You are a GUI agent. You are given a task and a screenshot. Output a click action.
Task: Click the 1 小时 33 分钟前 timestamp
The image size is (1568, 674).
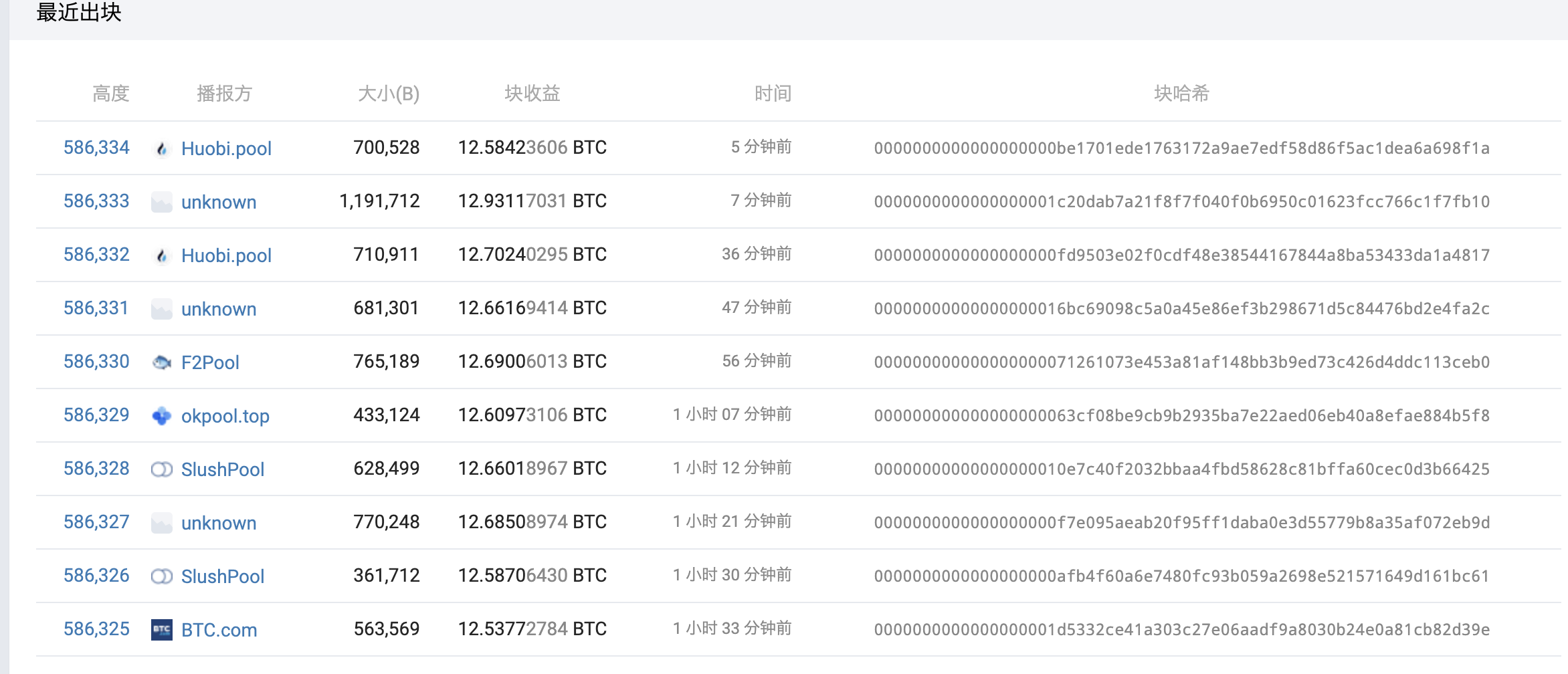click(x=732, y=629)
